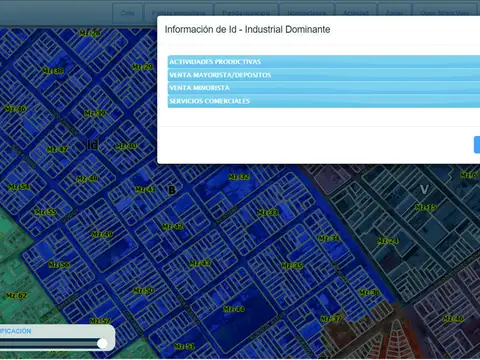The image size is (480, 360).
Task: Expand the VENTA MAYORISTA/DEPOSITOS section
Action: (x=324, y=75)
